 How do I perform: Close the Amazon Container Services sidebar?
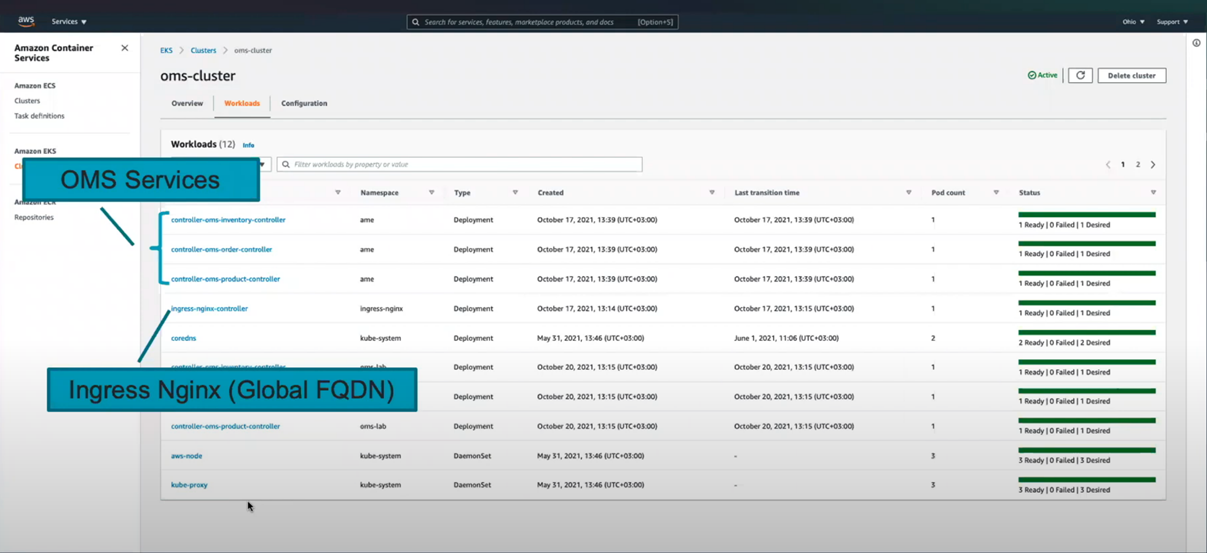125,48
